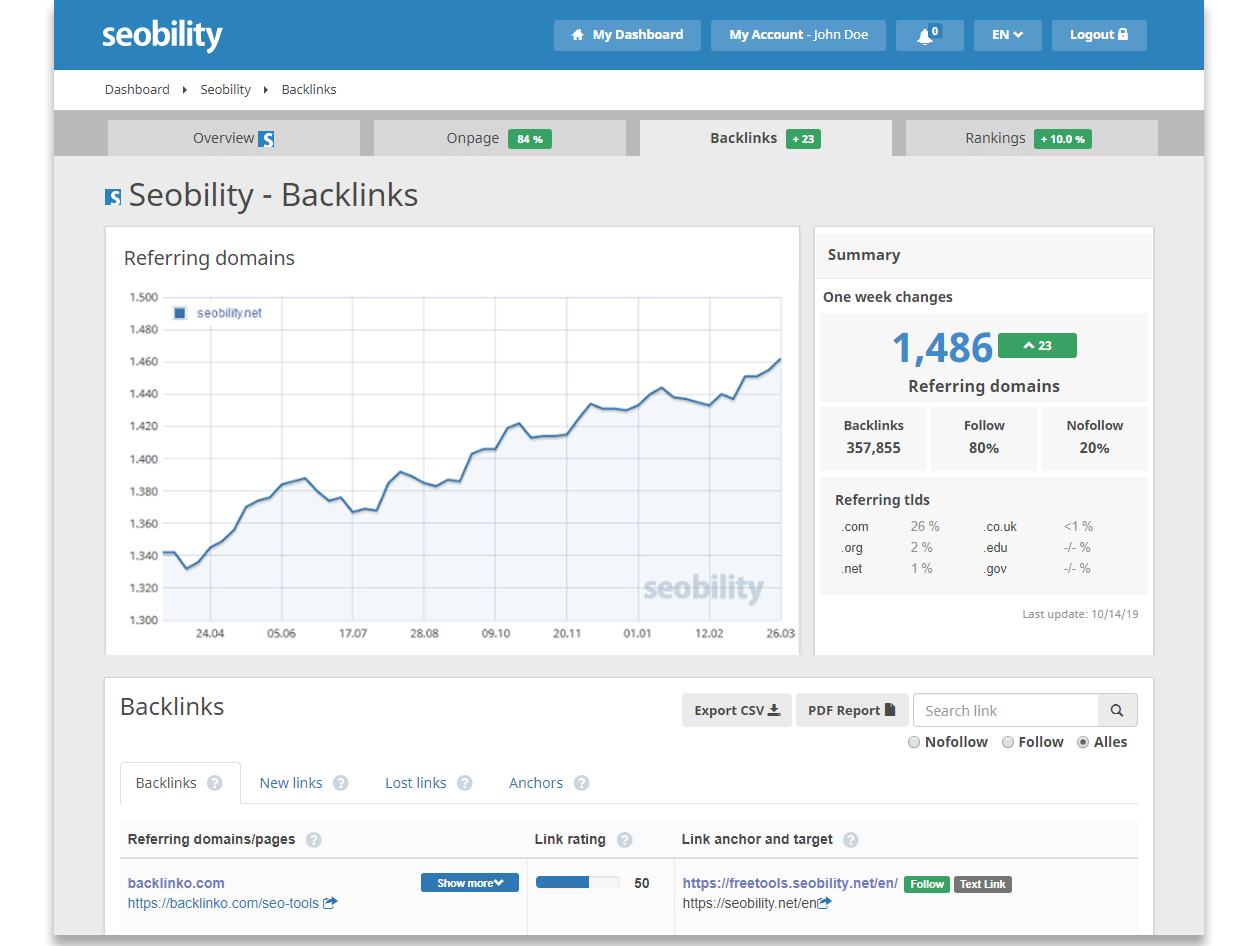Click the .co.uk <1 % tld entry

tap(1038, 526)
